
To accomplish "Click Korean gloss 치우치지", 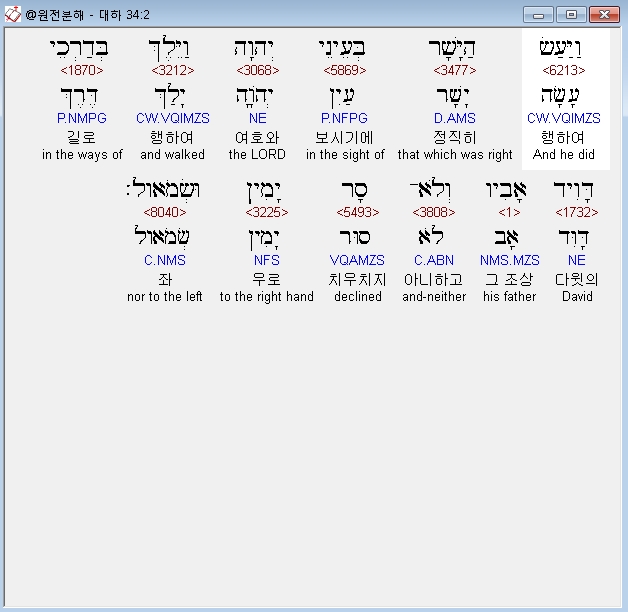I will coord(357,279).
